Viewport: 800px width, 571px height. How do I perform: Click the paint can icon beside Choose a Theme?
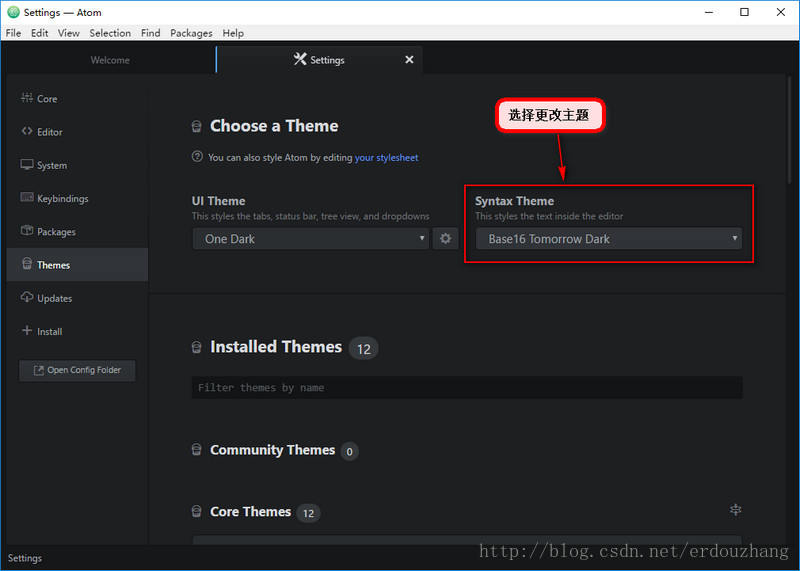tap(196, 126)
